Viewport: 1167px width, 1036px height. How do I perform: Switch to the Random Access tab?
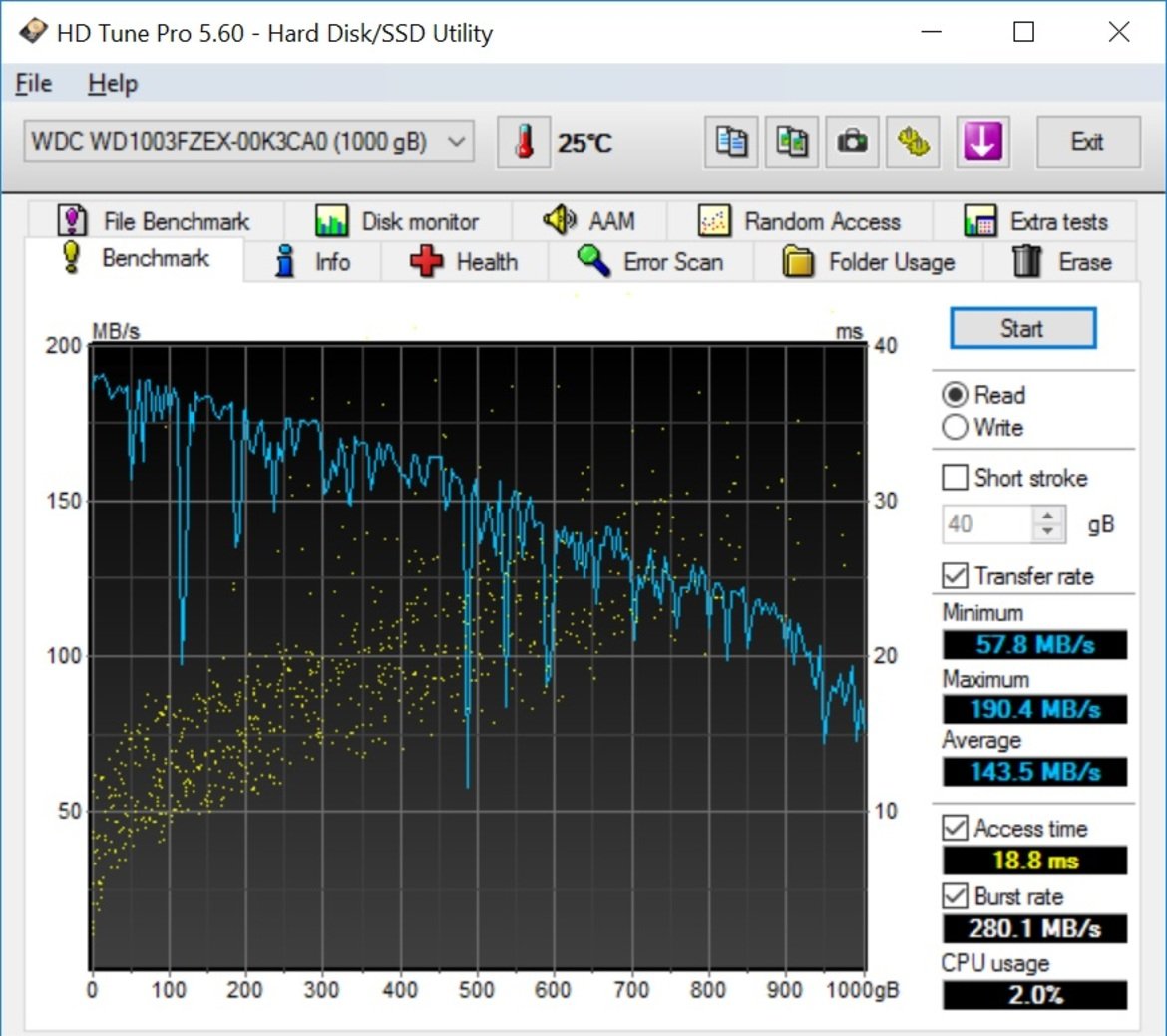tap(800, 221)
